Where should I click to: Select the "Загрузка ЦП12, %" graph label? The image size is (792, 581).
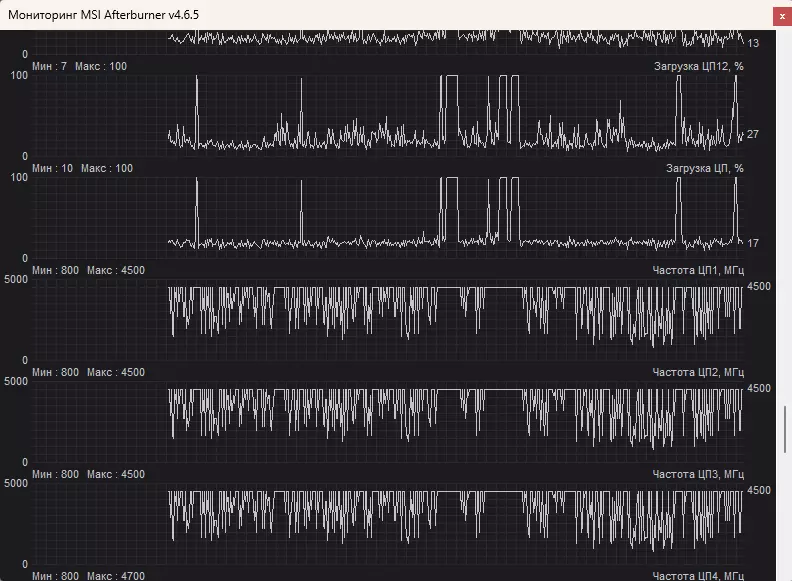tap(697, 66)
